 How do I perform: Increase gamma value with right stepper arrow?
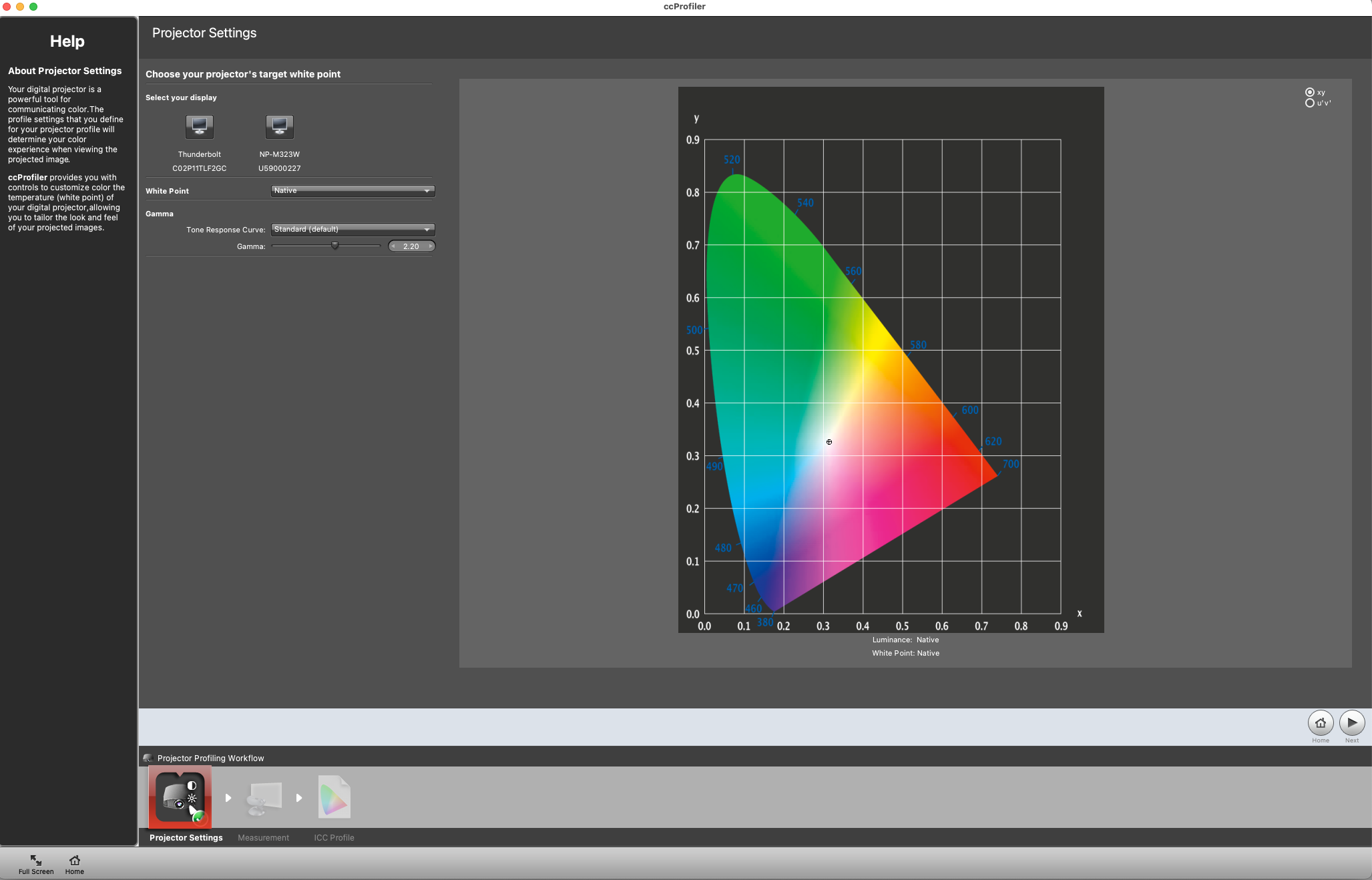click(431, 246)
